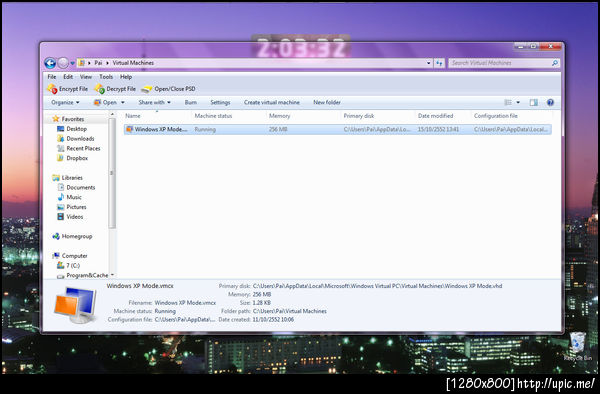Click Create virtual machine
The image size is (600, 394).
tap(272, 103)
